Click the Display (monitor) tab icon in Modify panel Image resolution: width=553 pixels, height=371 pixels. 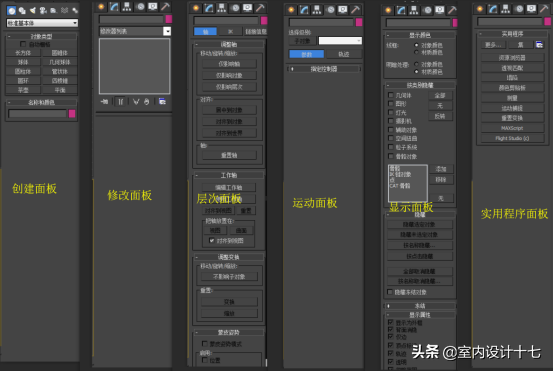pyautogui.click(x=153, y=7)
